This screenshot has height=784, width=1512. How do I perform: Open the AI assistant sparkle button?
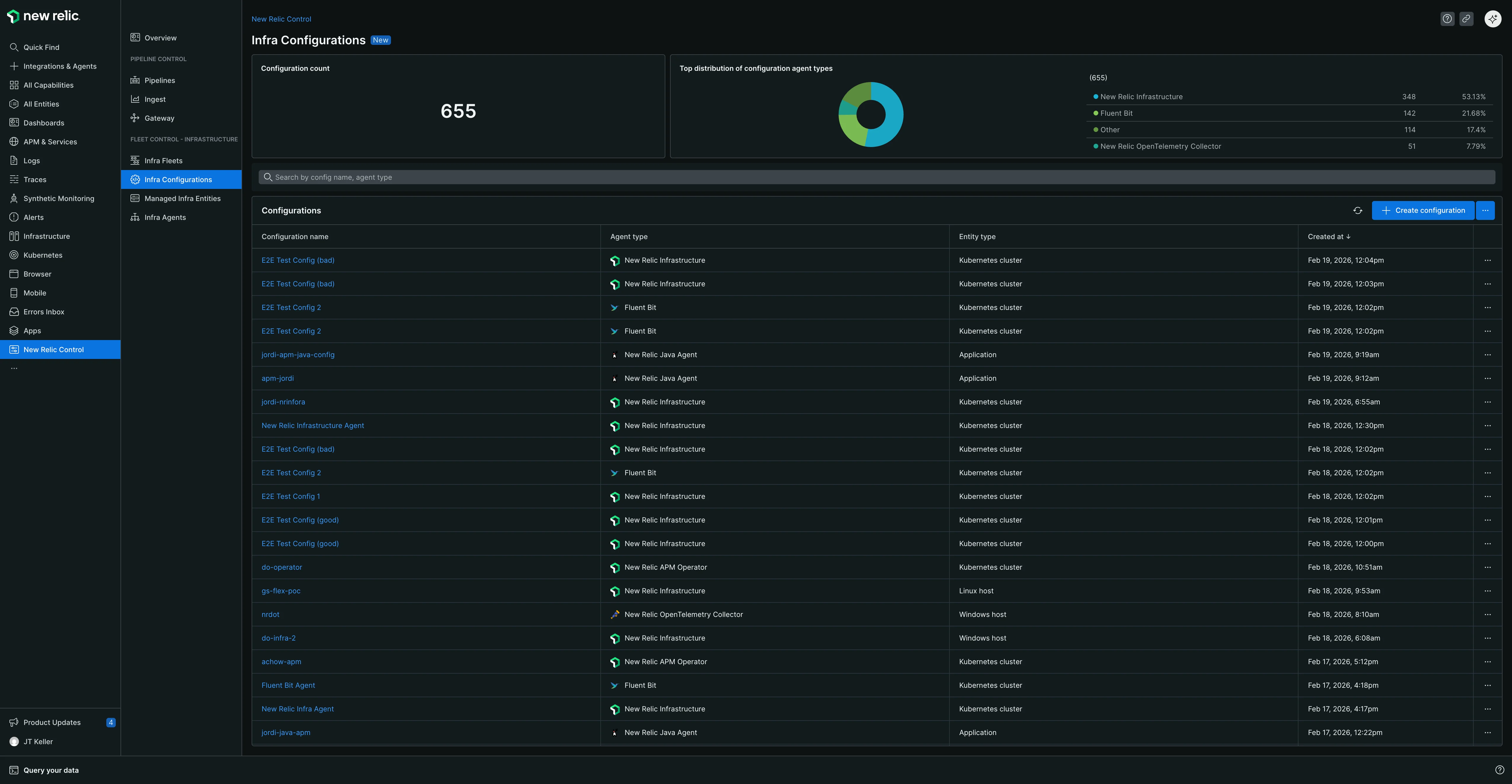tap(1493, 18)
